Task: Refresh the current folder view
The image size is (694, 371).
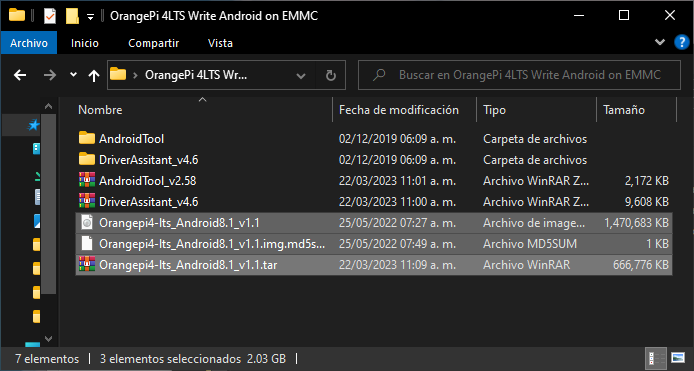Action: coord(331,76)
